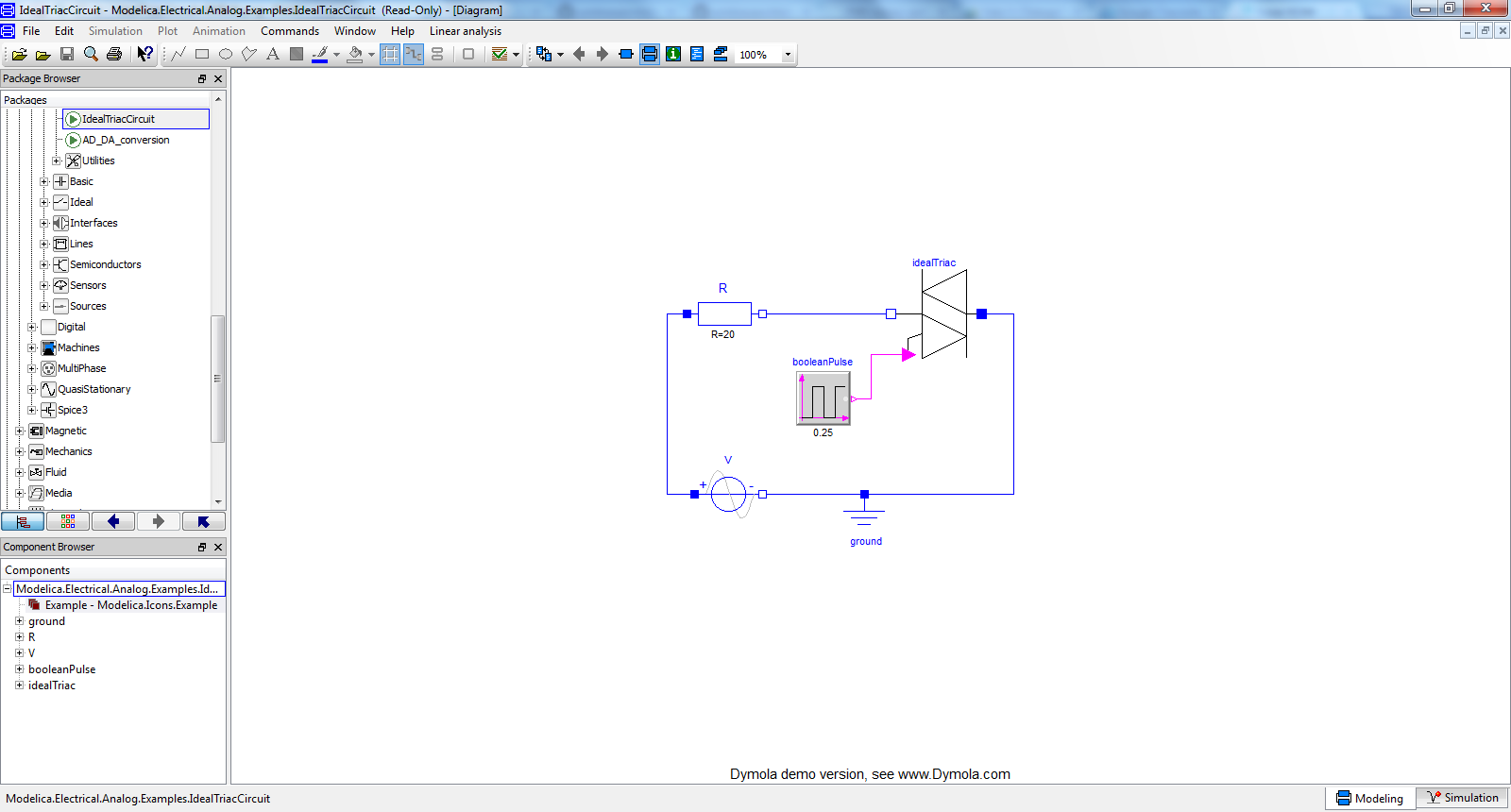
Task: Select the booleanPulse block in diagram
Action: click(823, 398)
